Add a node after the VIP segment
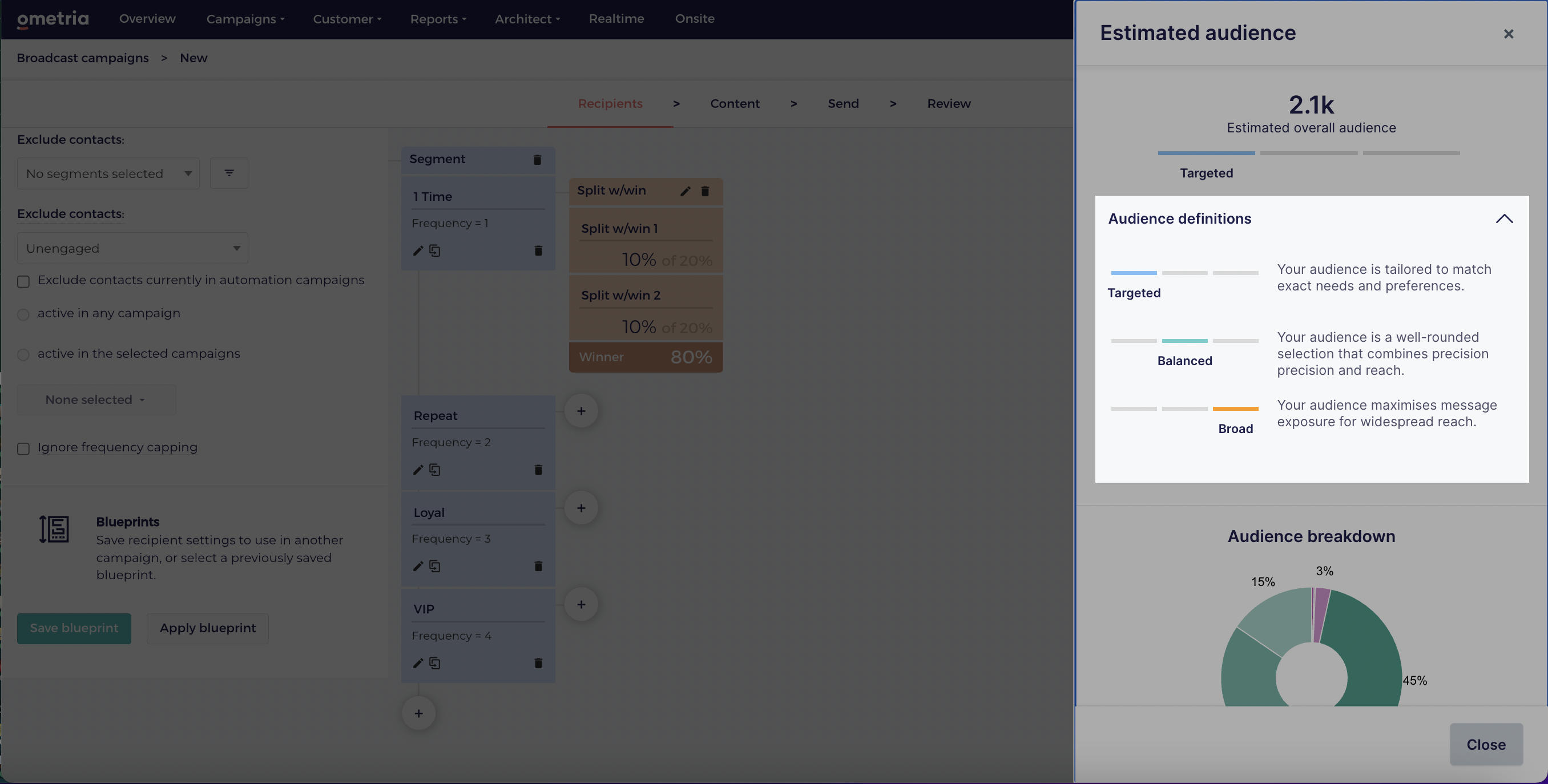 pyautogui.click(x=581, y=604)
